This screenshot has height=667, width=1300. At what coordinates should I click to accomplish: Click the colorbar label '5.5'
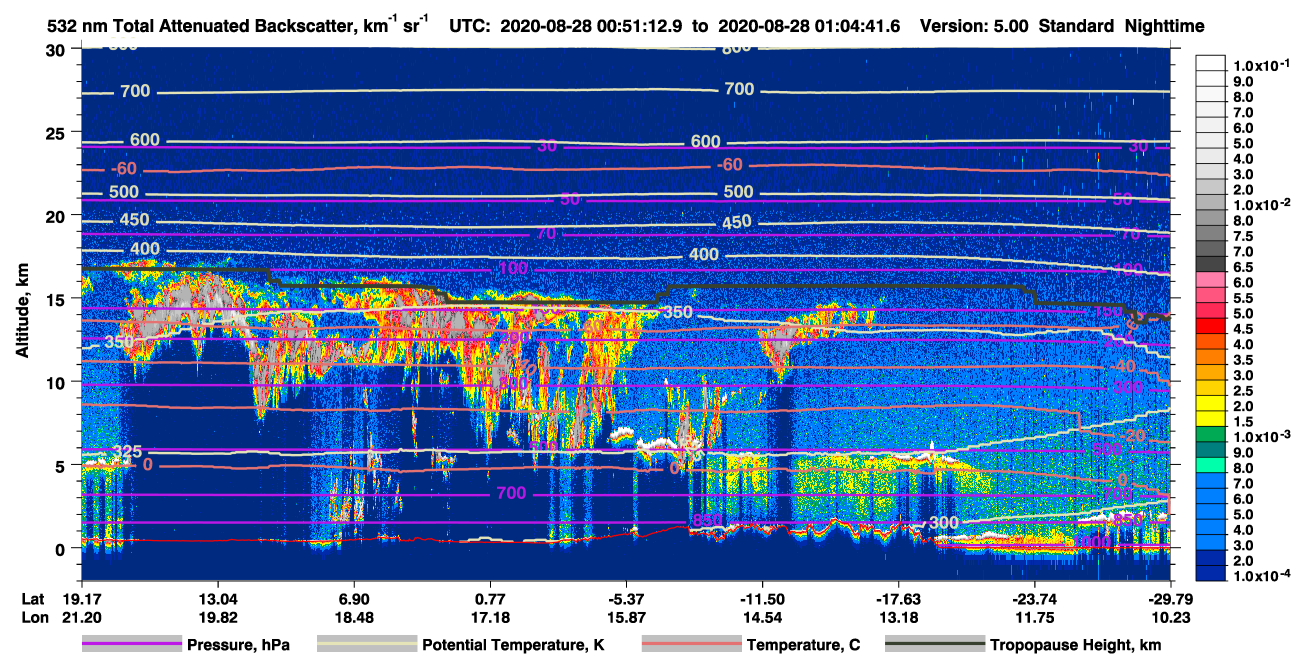[1241, 298]
